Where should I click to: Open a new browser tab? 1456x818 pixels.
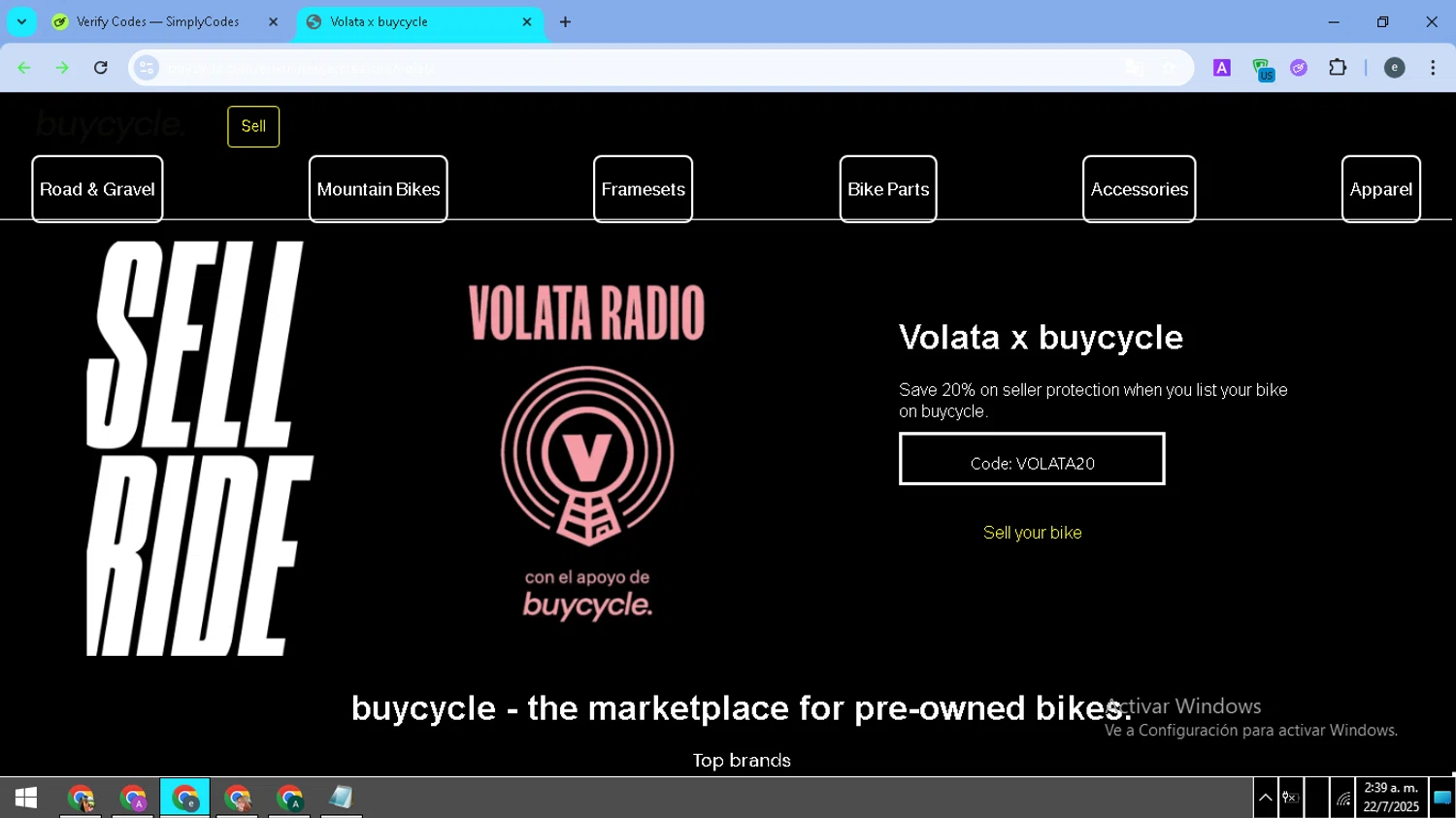click(565, 21)
